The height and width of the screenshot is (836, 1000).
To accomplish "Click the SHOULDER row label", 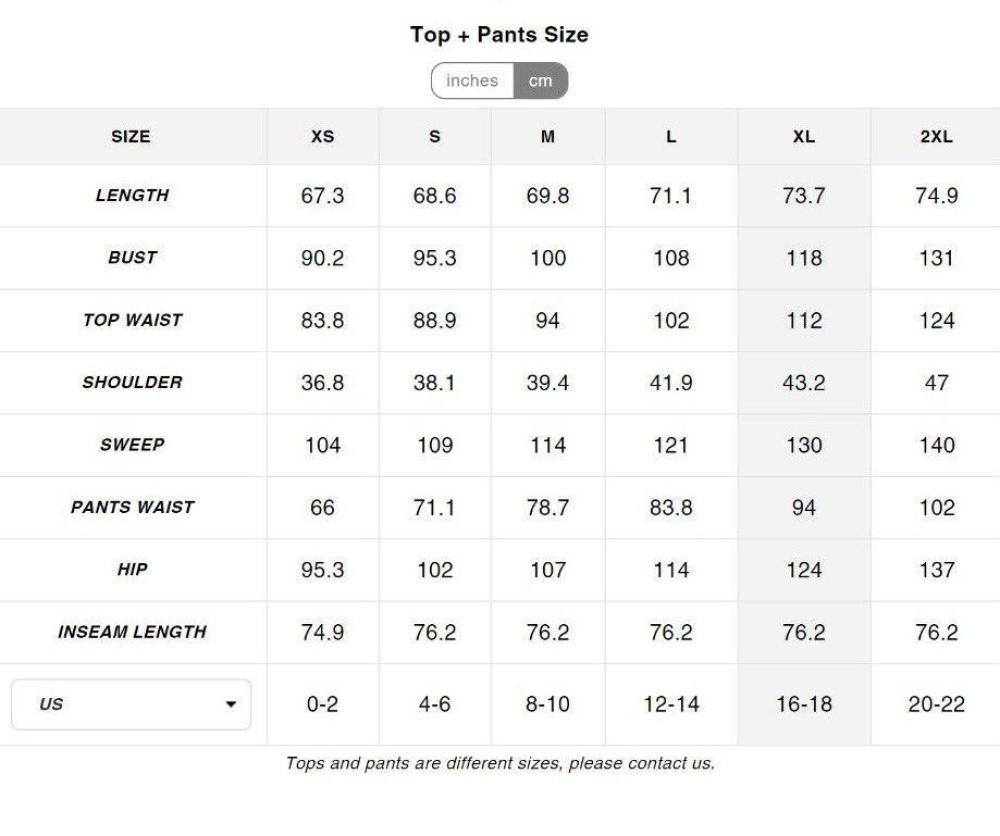I will pyautogui.click(x=132, y=382).
